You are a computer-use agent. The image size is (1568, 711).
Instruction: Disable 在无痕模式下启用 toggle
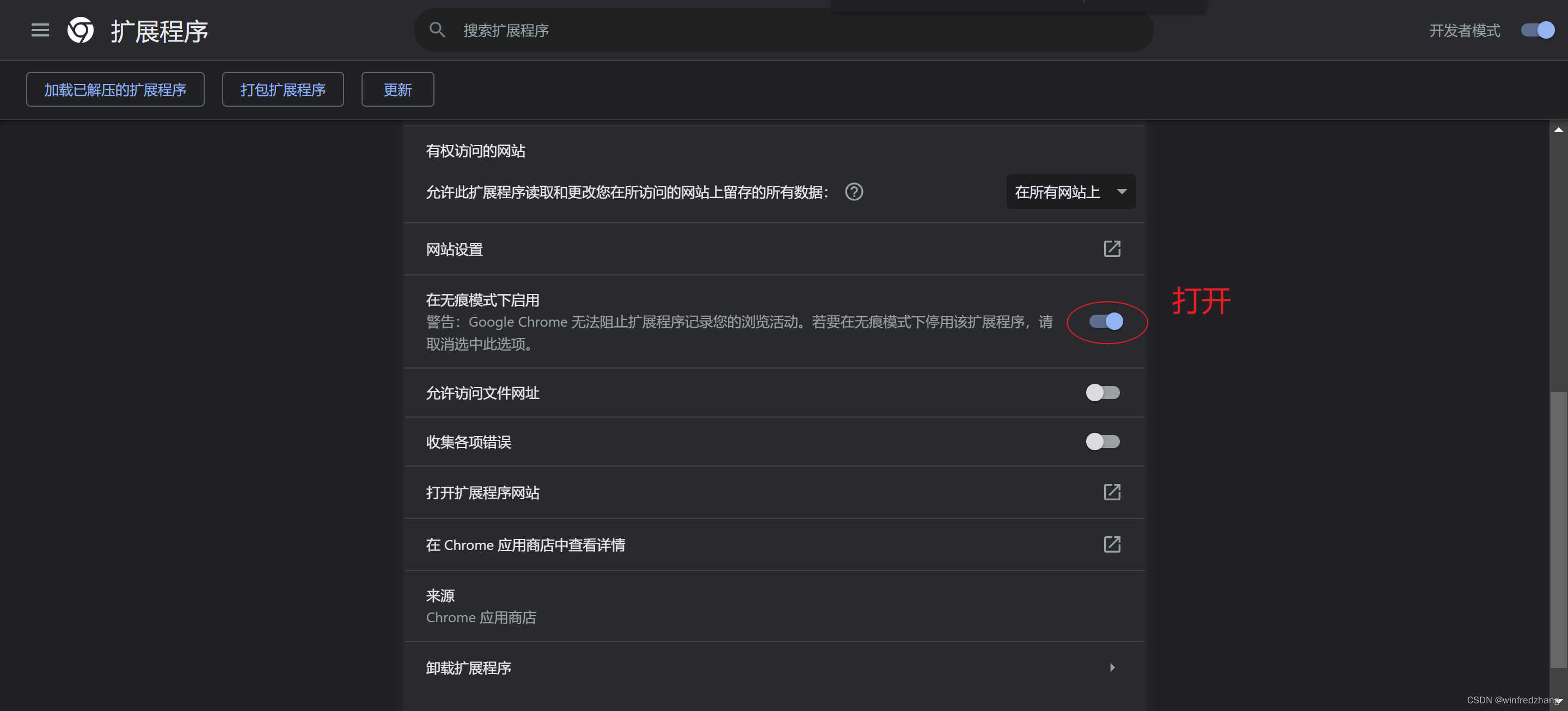(x=1106, y=321)
